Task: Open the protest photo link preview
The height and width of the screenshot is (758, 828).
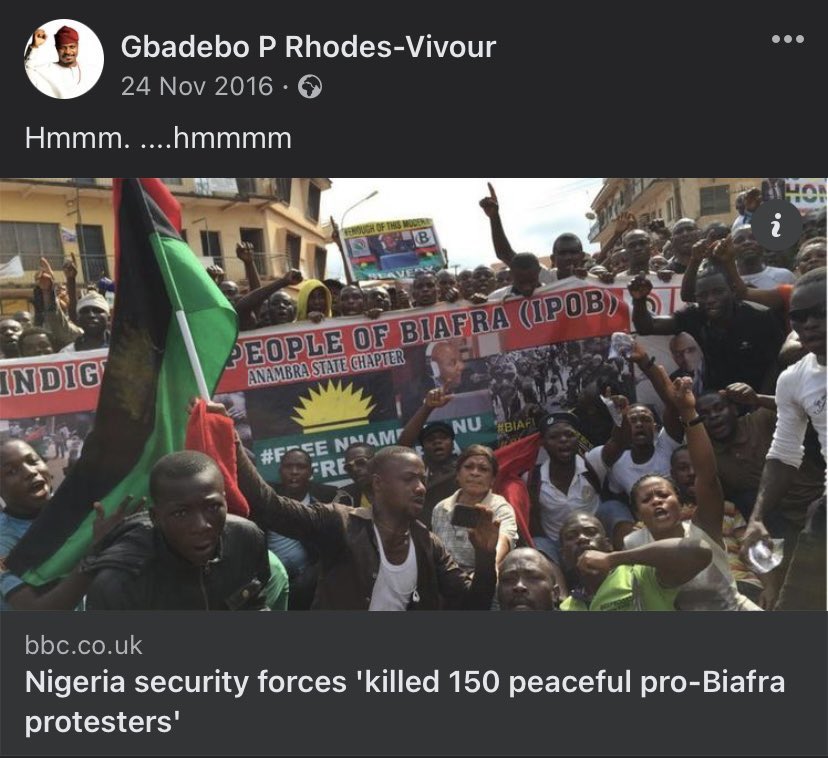Action: click(x=414, y=394)
